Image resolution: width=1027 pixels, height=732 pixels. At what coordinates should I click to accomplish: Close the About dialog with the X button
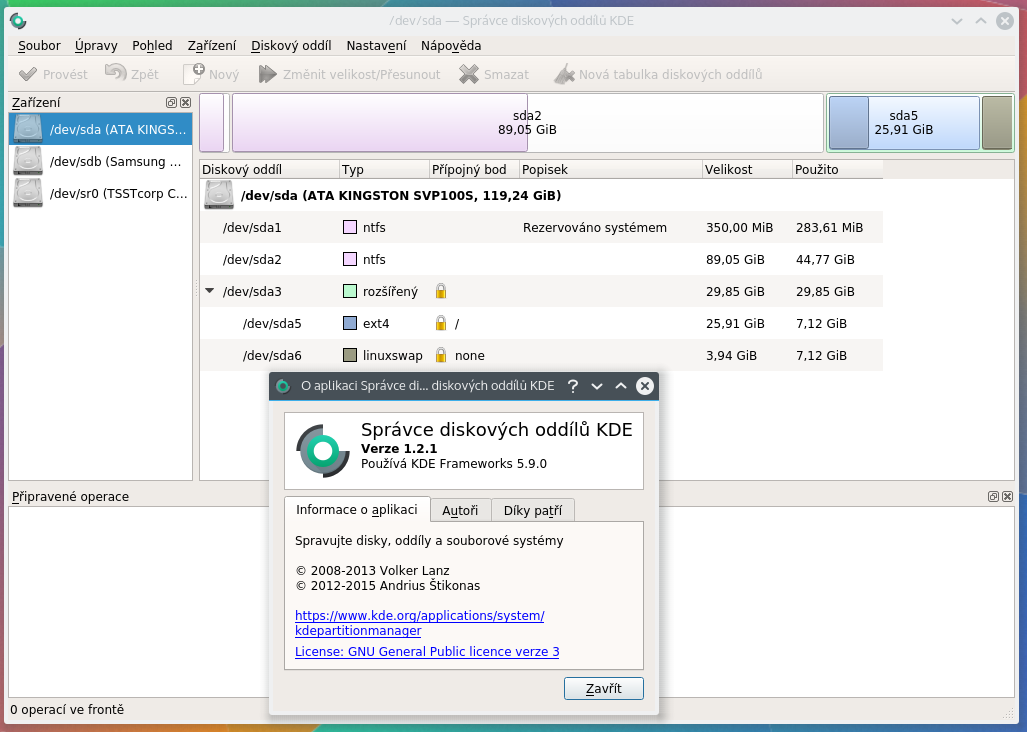pyautogui.click(x=645, y=386)
